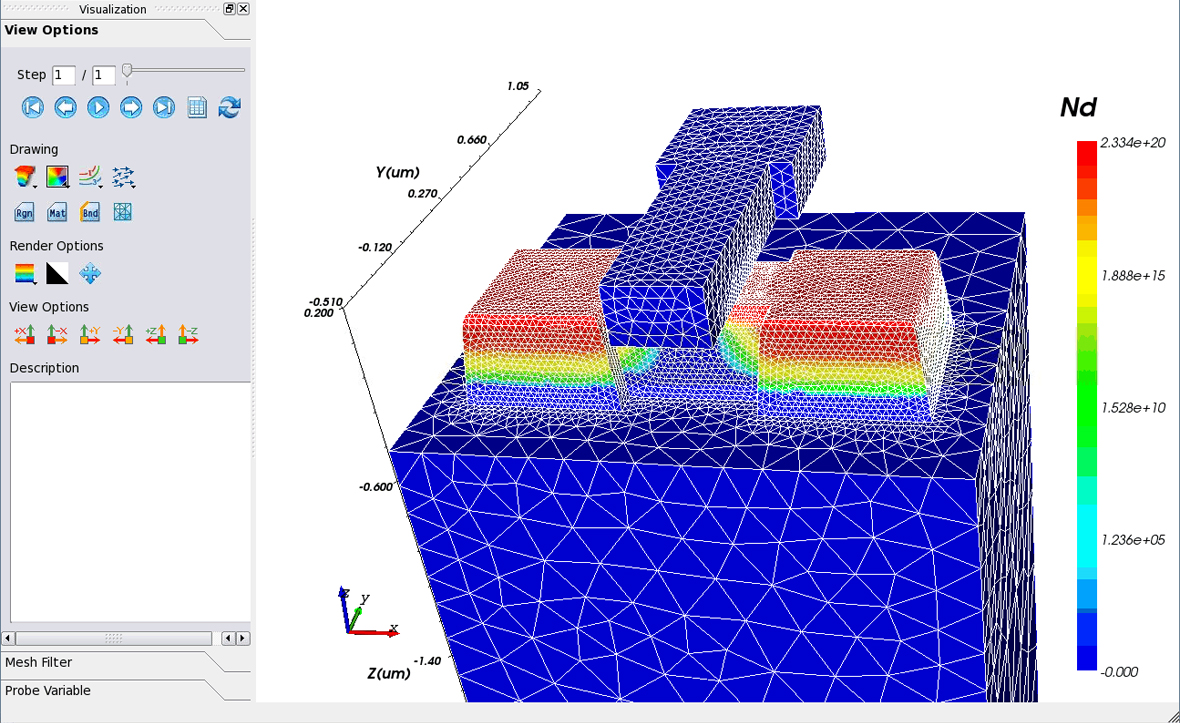Open the Mesh Filter tab
Viewport: 1180px width, 723px height.
point(39,662)
